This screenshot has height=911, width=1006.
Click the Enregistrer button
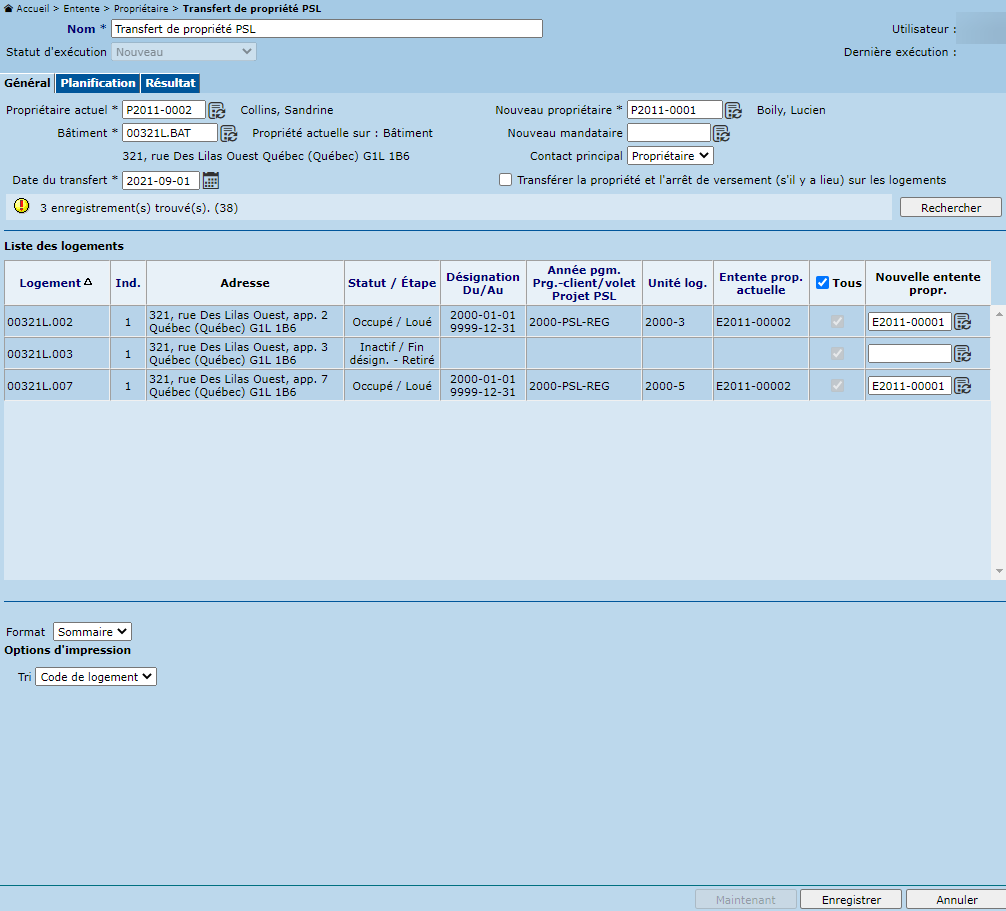(x=851, y=900)
